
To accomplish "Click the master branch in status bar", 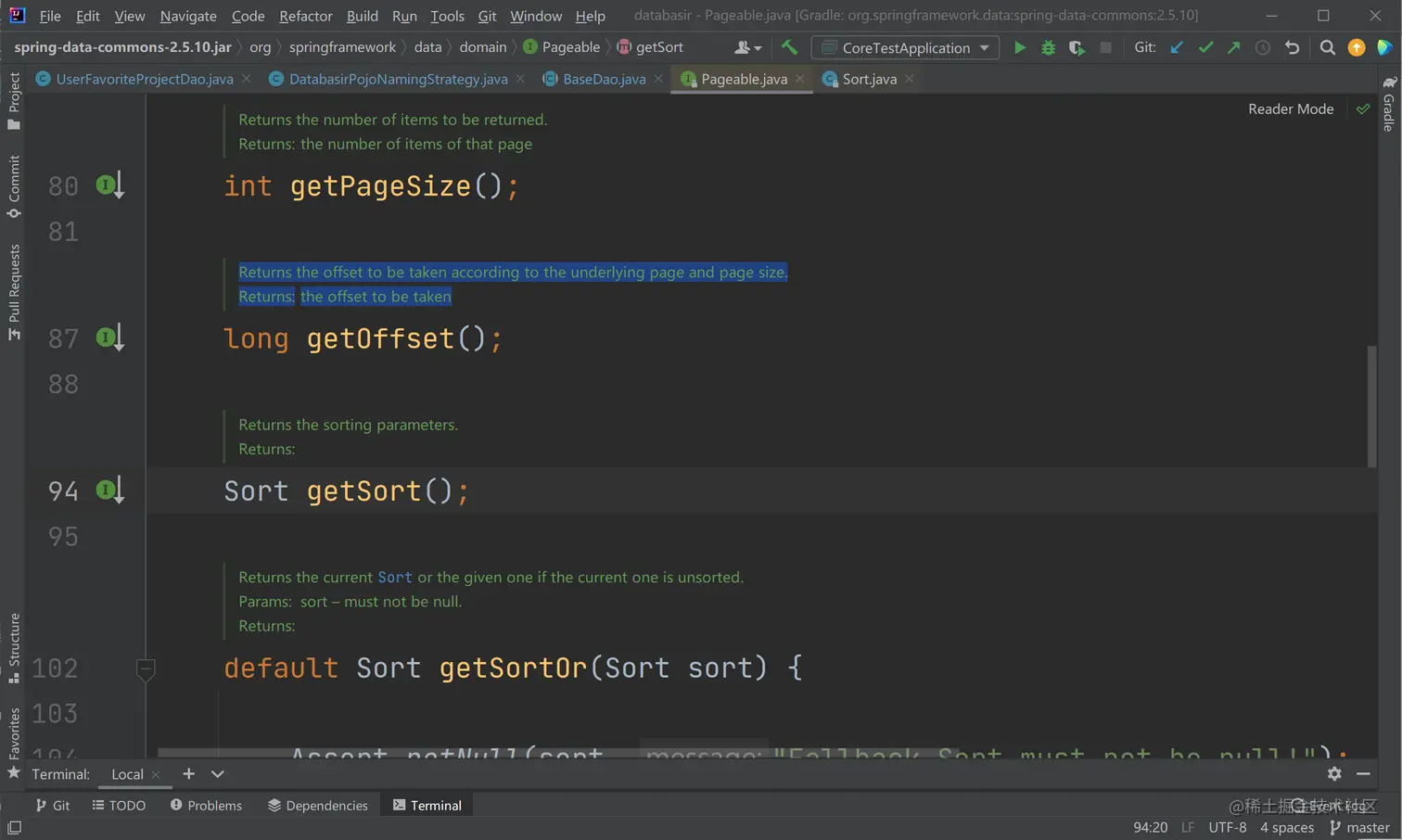I will click(x=1359, y=827).
